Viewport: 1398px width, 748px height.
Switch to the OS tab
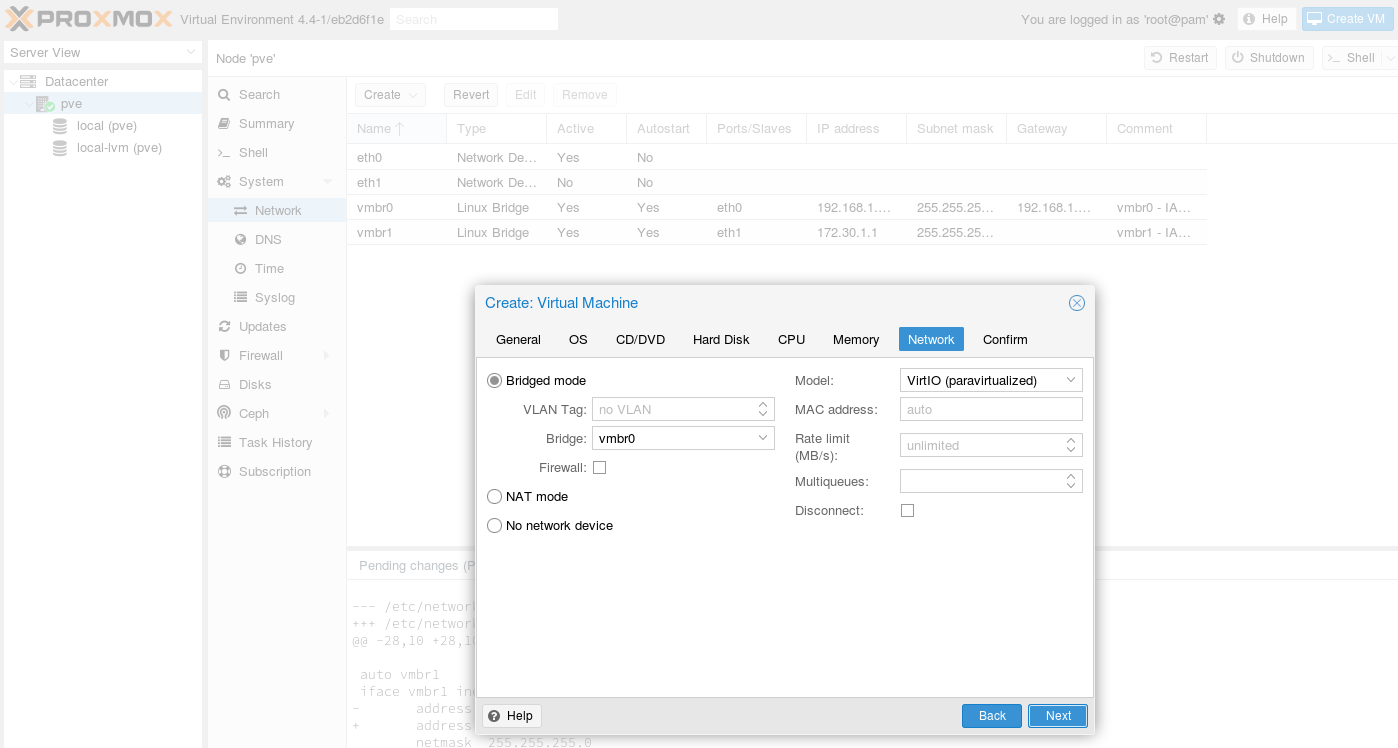click(578, 340)
